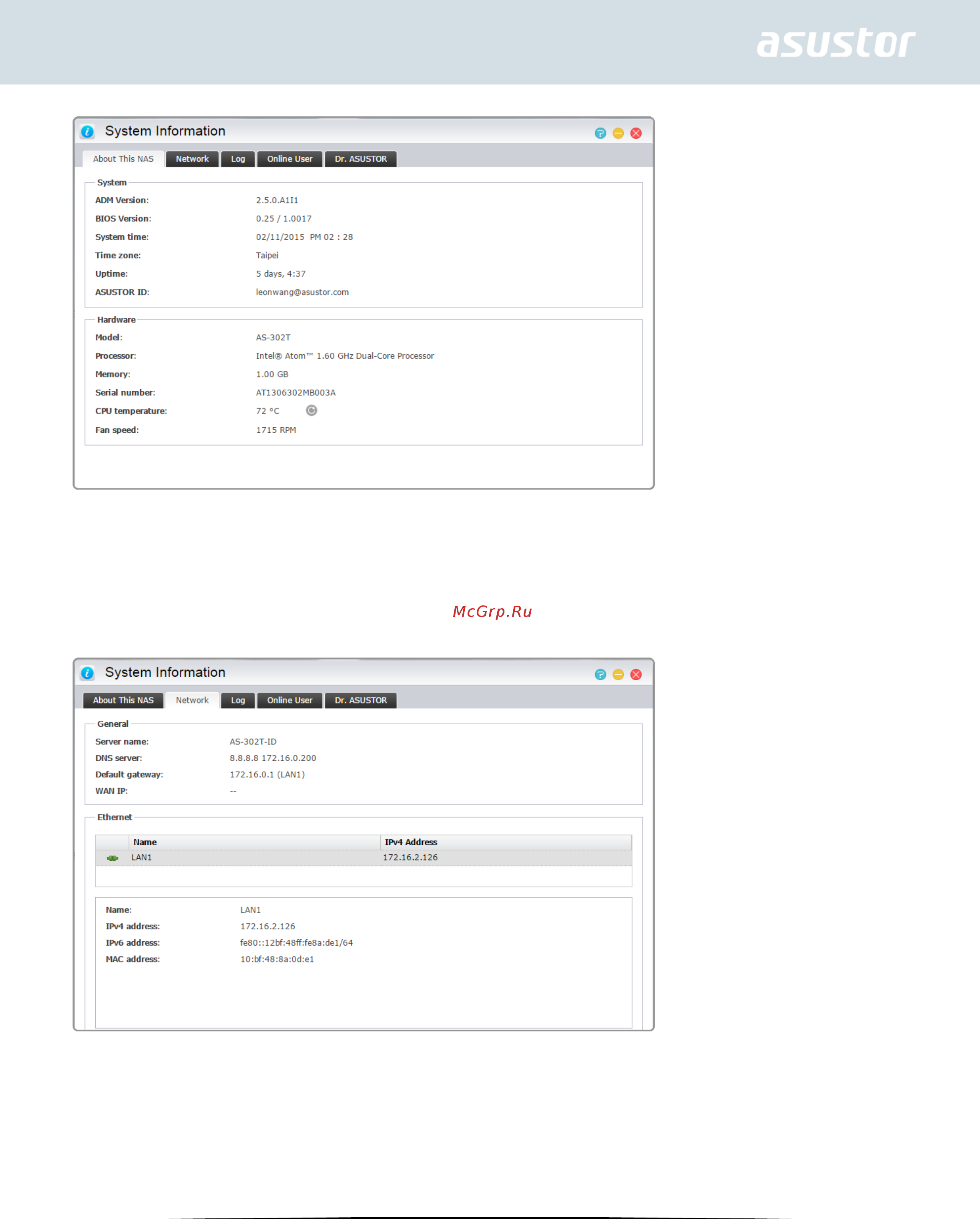The image size is (980, 1222).
Task: Click the green LAN1 connection status icon
Action: [112, 858]
